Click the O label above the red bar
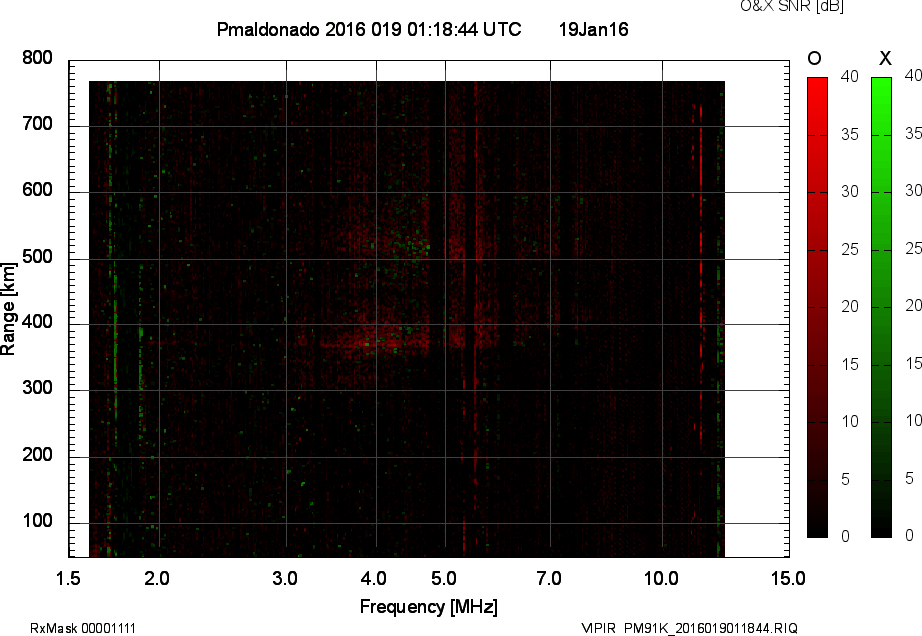 pyautogui.click(x=814, y=59)
